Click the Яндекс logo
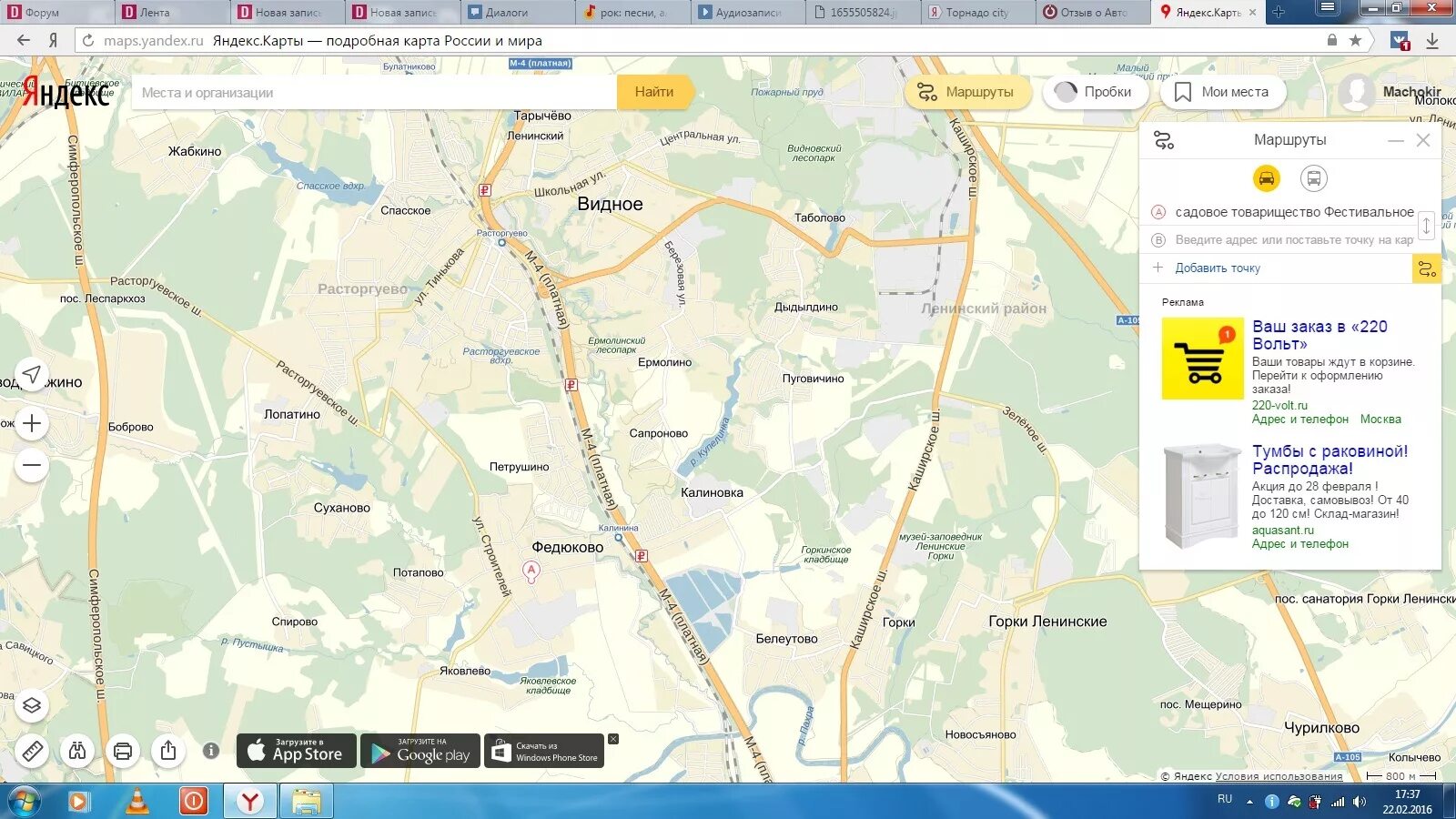Viewport: 1456px width, 819px height. 66,93
